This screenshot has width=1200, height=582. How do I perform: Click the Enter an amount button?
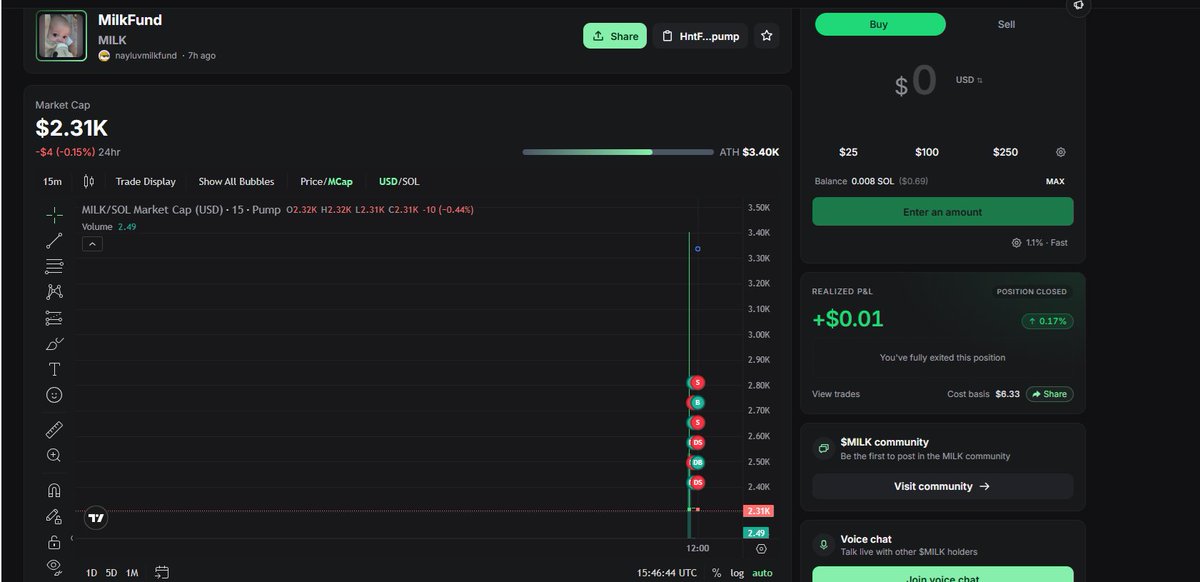[x=942, y=212]
